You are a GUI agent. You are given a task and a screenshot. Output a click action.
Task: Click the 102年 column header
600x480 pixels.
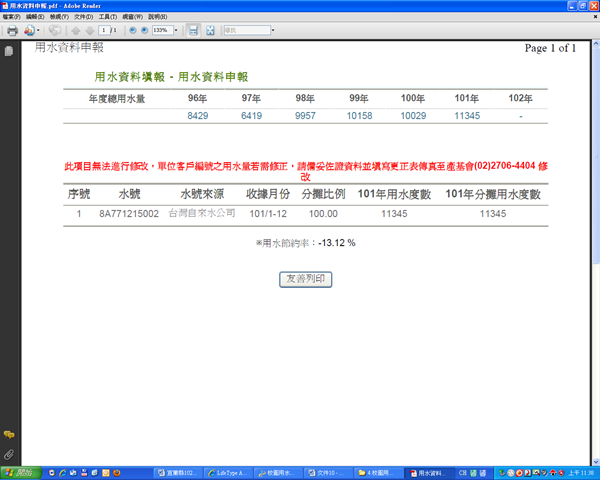point(520,98)
